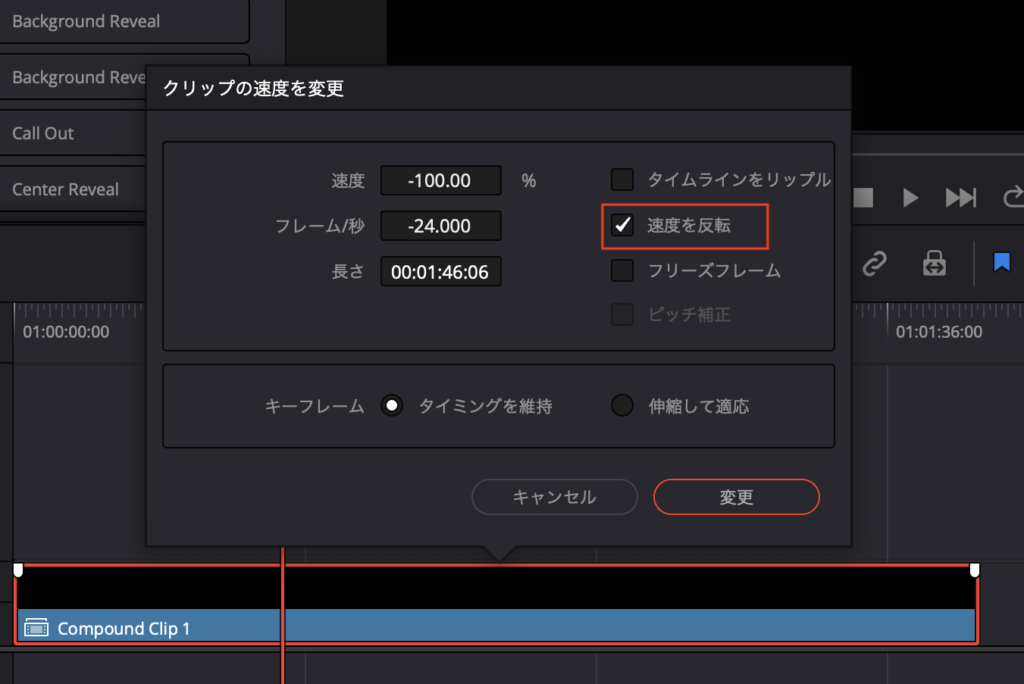Enable the タイムラインをリップル checkbox
The height and width of the screenshot is (684, 1024).
623,180
